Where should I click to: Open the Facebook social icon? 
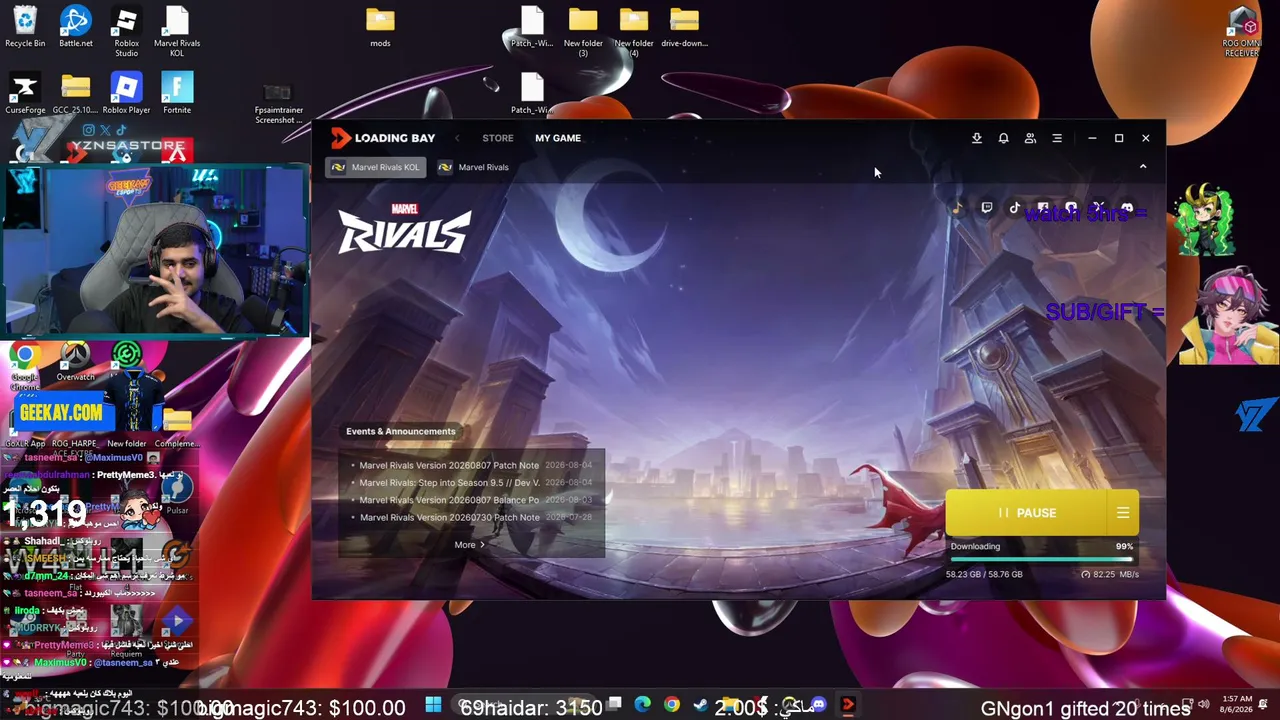pyautogui.click(x=1043, y=208)
